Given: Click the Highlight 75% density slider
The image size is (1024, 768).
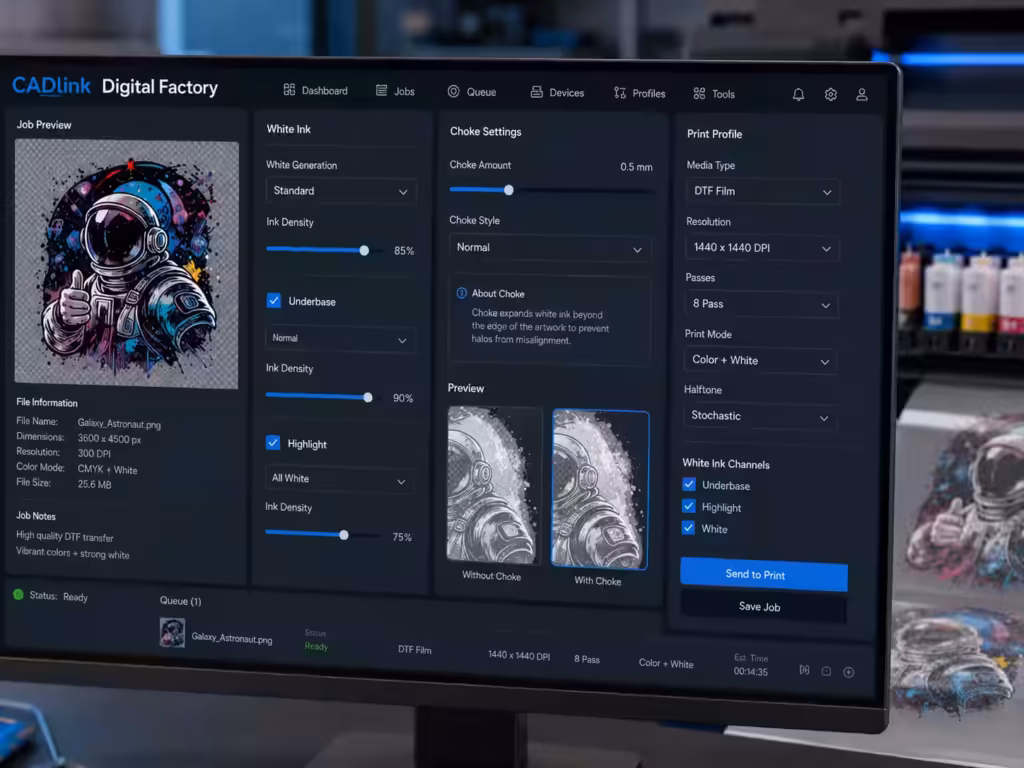Looking at the screenshot, I should [323, 534].
